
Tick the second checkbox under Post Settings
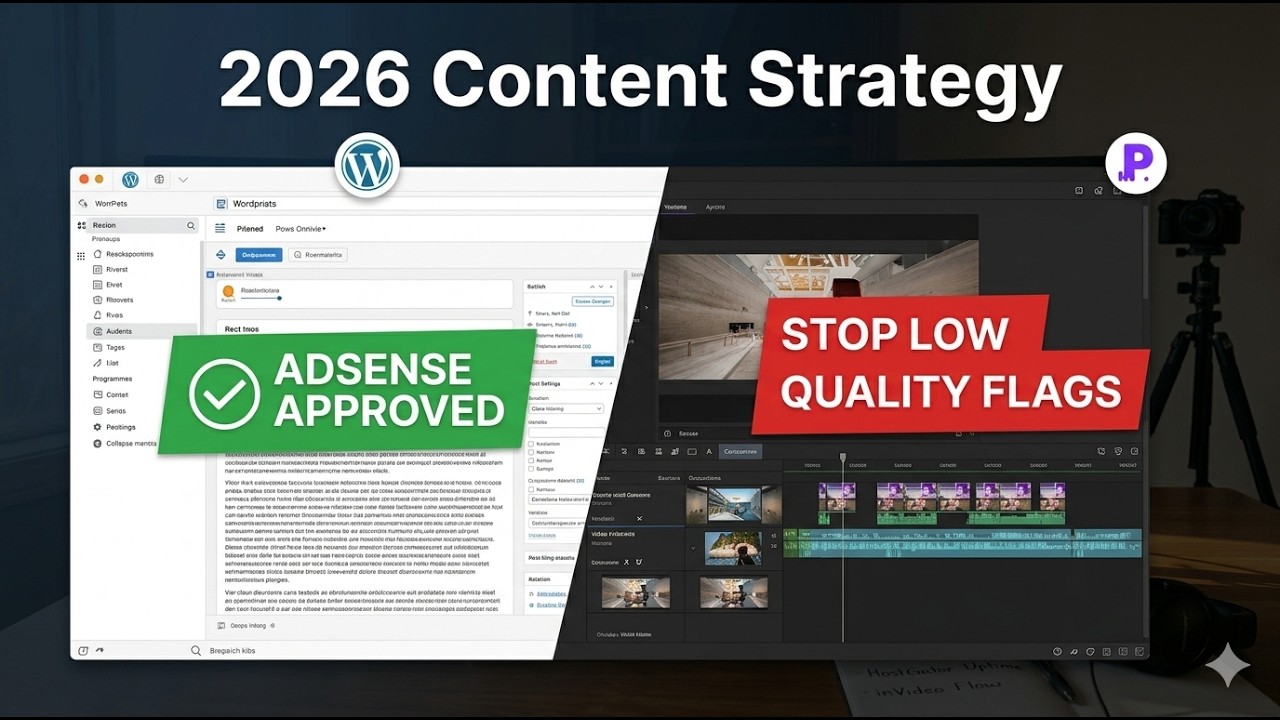530,452
